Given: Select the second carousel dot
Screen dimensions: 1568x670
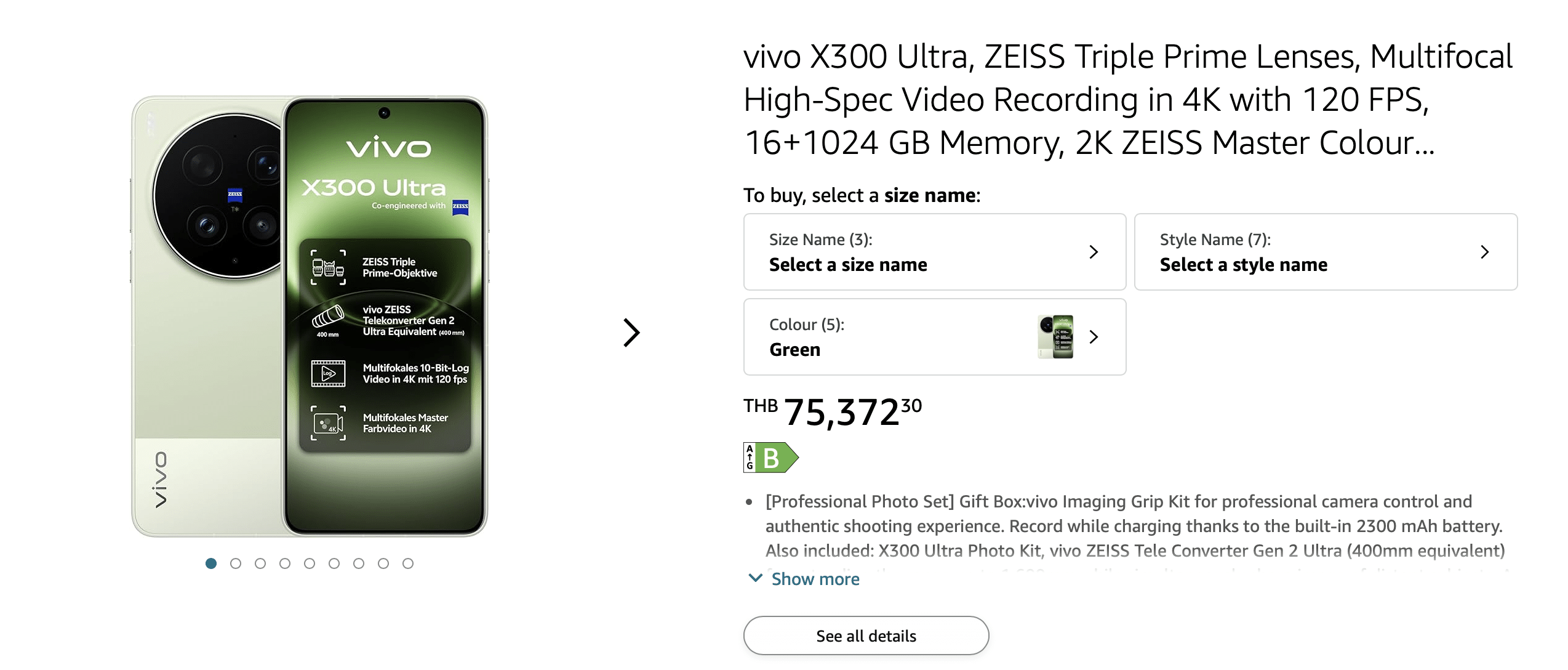Looking at the screenshot, I should click(x=236, y=563).
